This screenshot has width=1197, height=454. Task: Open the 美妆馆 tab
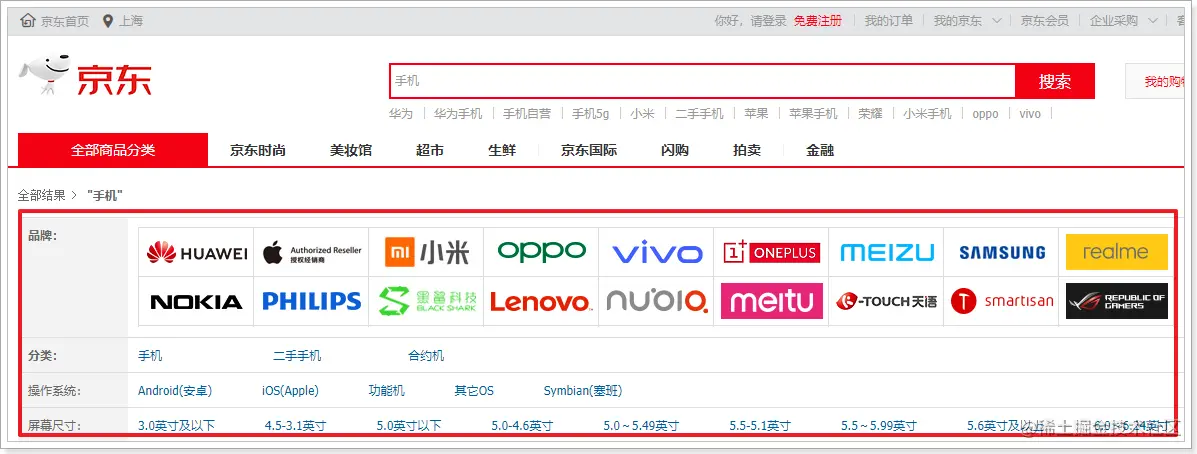[351, 150]
